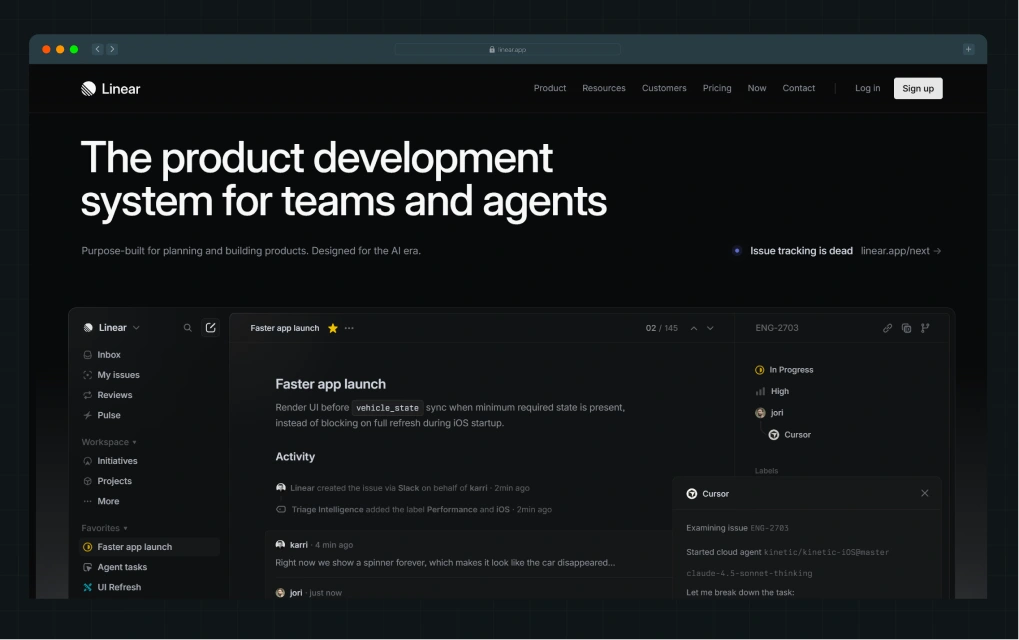Click the Issue tracking is dead announcement
The image size is (1019, 640).
801,251
